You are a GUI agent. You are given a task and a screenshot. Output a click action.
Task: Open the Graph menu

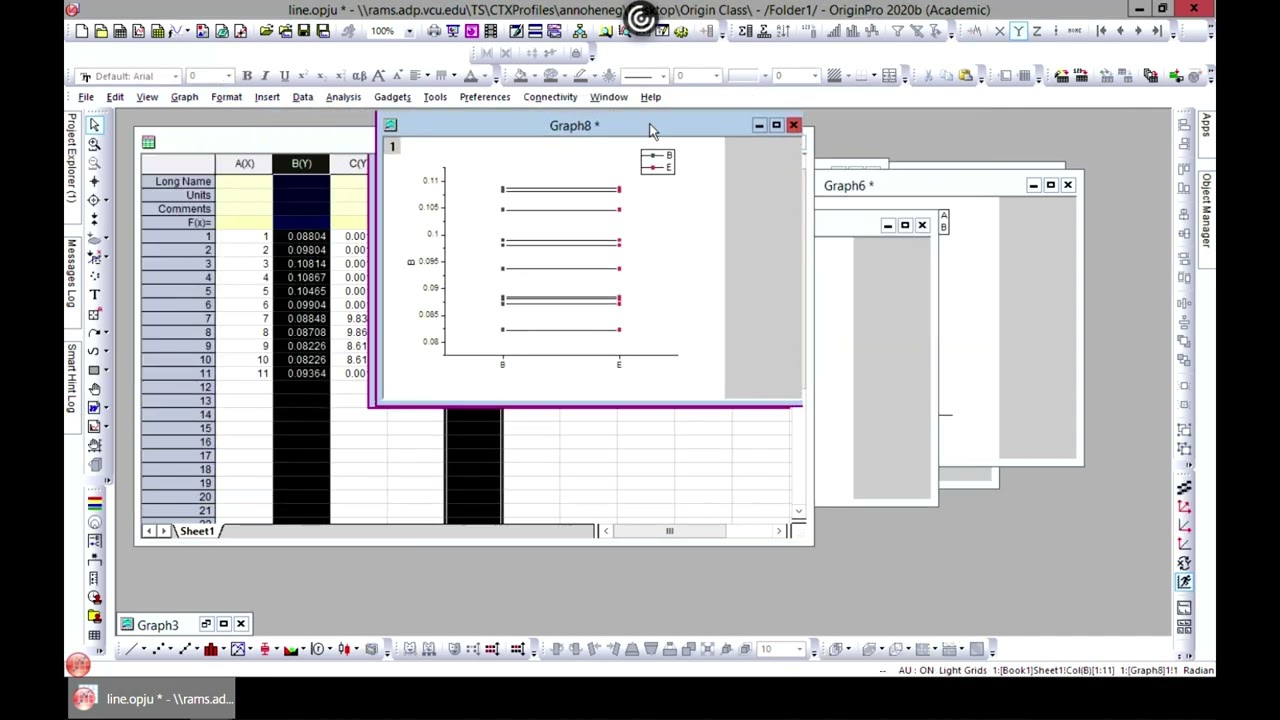pos(184,97)
